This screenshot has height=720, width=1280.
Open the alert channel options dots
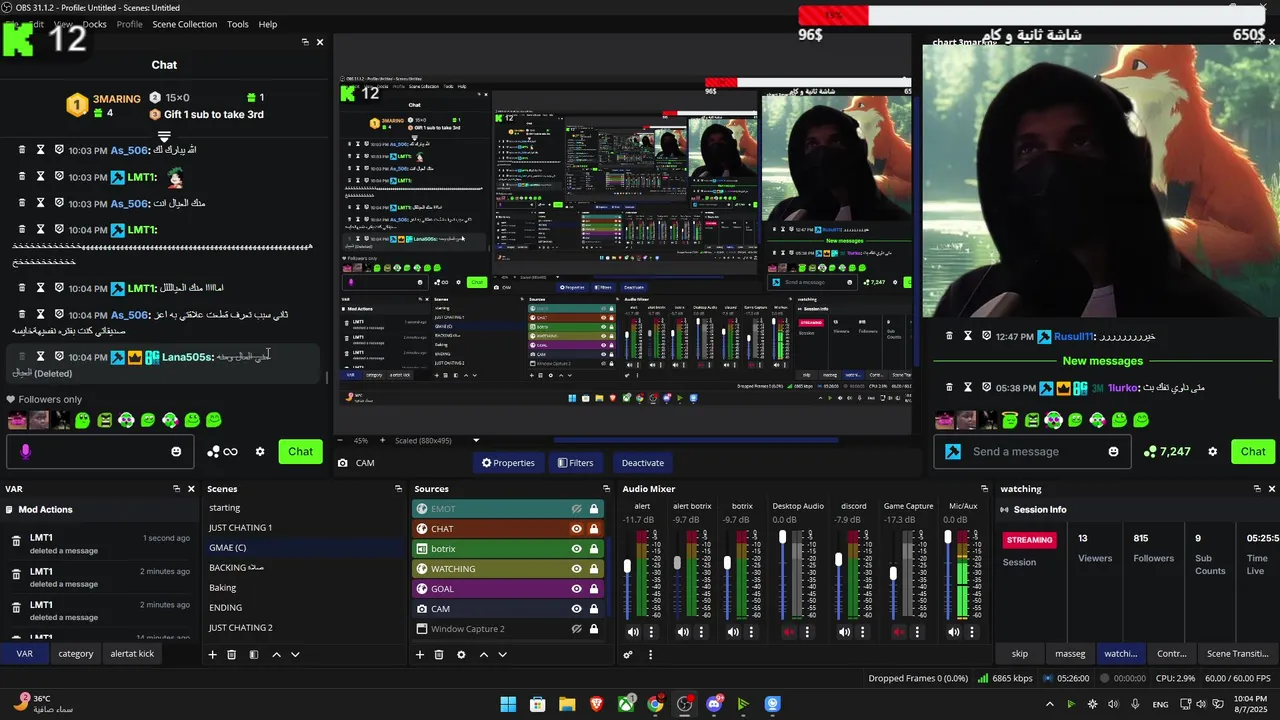click(652, 632)
